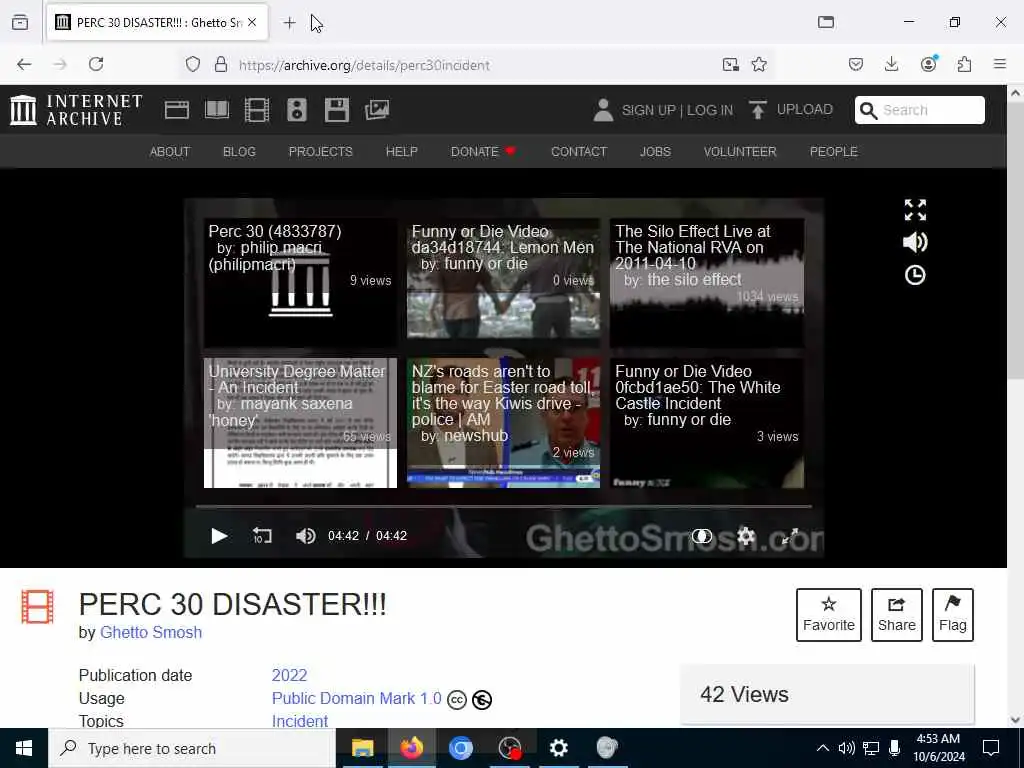This screenshot has width=1024, height=768.
Task: Open the Perc 30 (4833787) related video
Action: (300, 283)
